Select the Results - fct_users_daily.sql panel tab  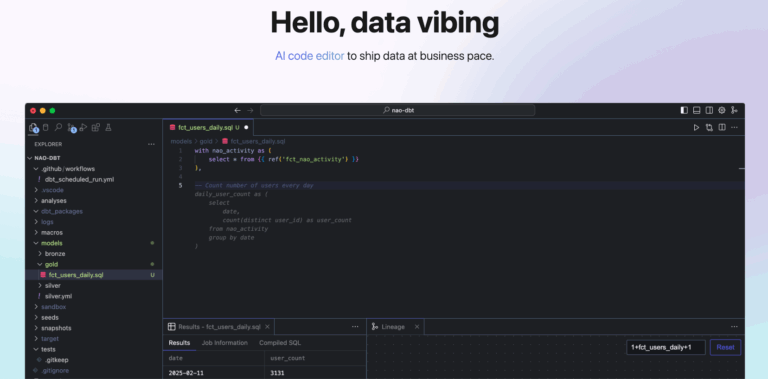tap(218, 327)
